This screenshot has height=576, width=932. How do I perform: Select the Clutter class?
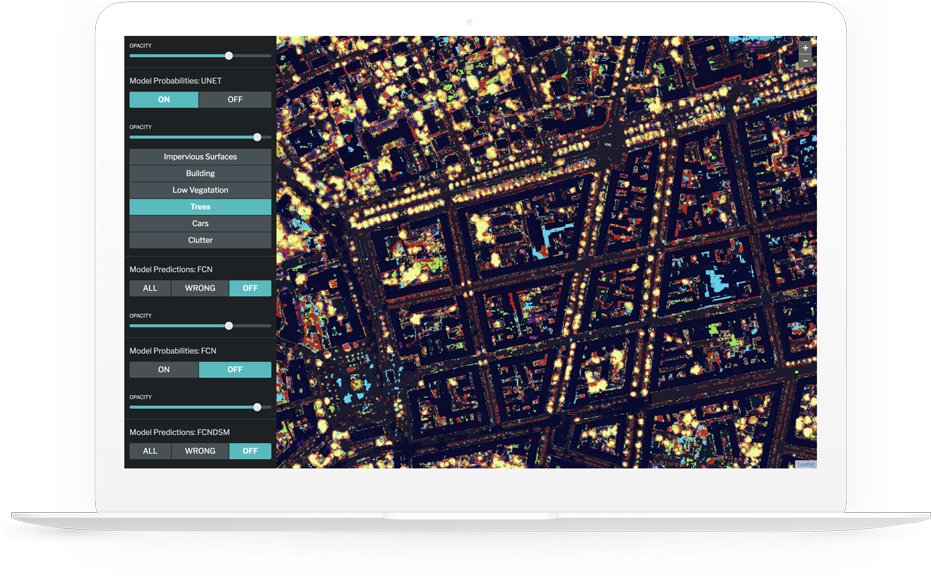[x=200, y=240]
